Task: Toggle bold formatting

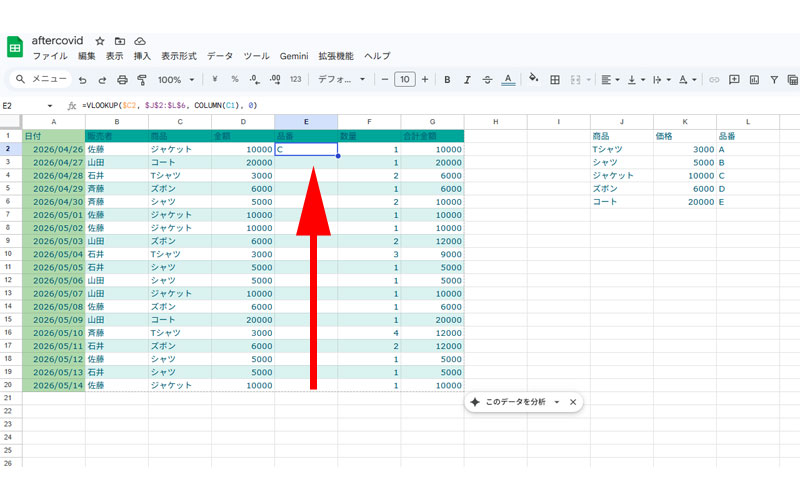Action: pyautogui.click(x=447, y=80)
